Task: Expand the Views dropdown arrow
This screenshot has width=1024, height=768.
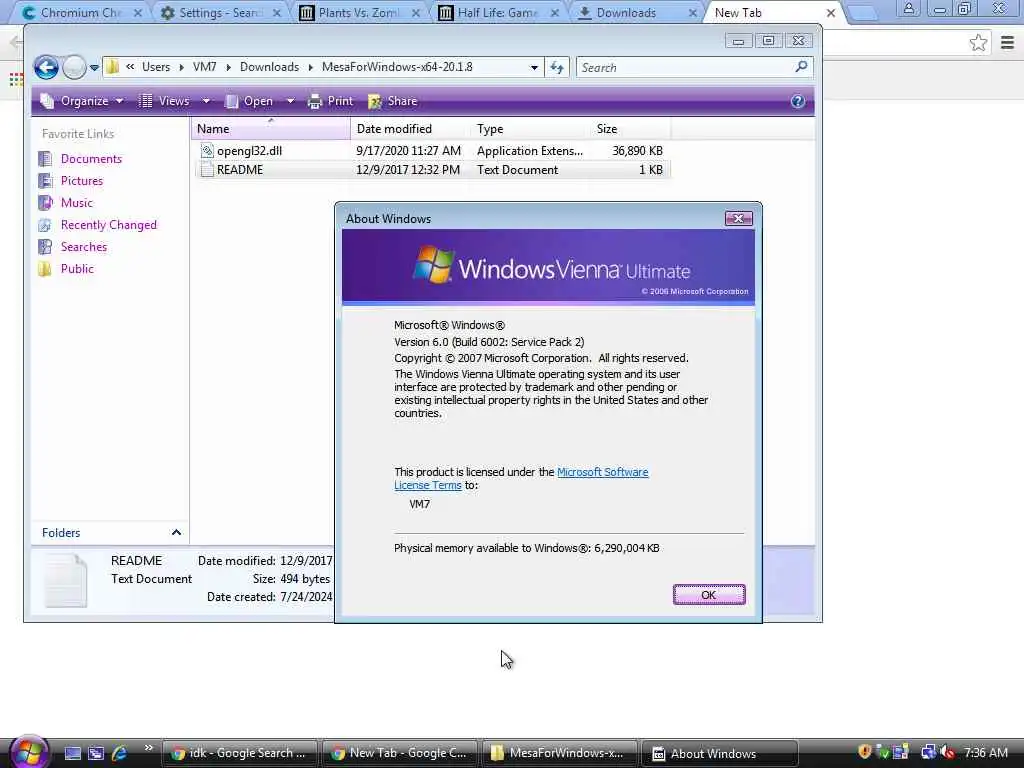Action: tap(206, 101)
